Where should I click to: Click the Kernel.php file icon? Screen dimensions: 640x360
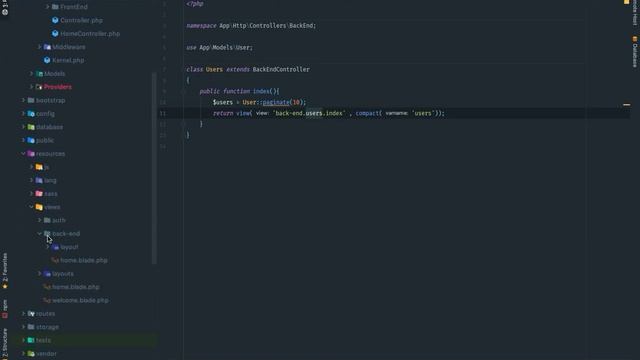(x=47, y=60)
